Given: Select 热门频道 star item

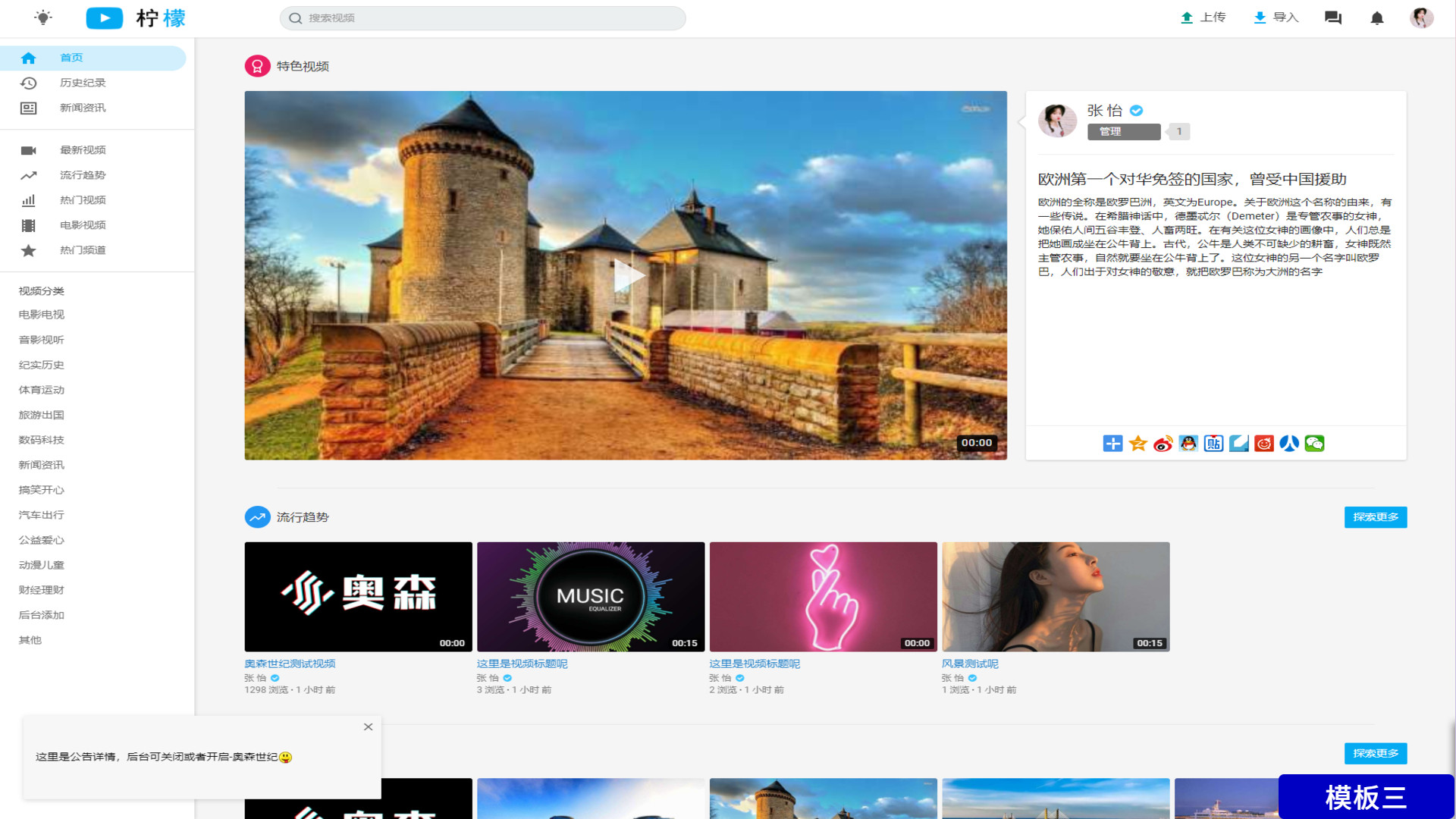Looking at the screenshot, I should click(83, 250).
